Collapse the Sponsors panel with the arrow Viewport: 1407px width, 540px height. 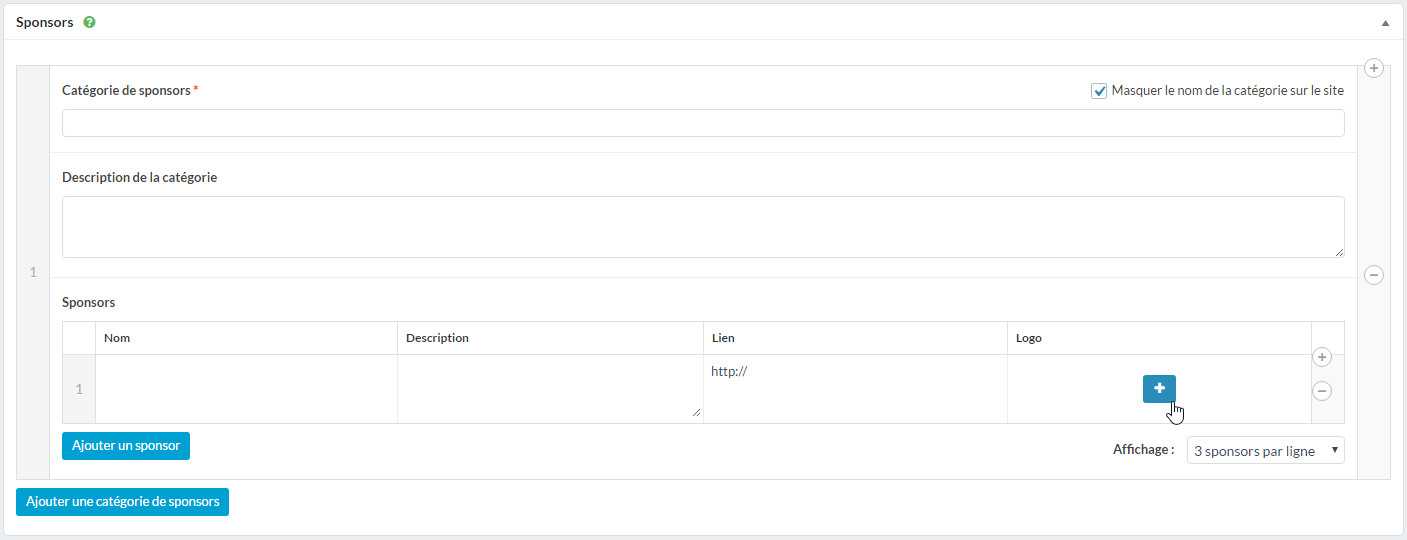pos(1385,22)
